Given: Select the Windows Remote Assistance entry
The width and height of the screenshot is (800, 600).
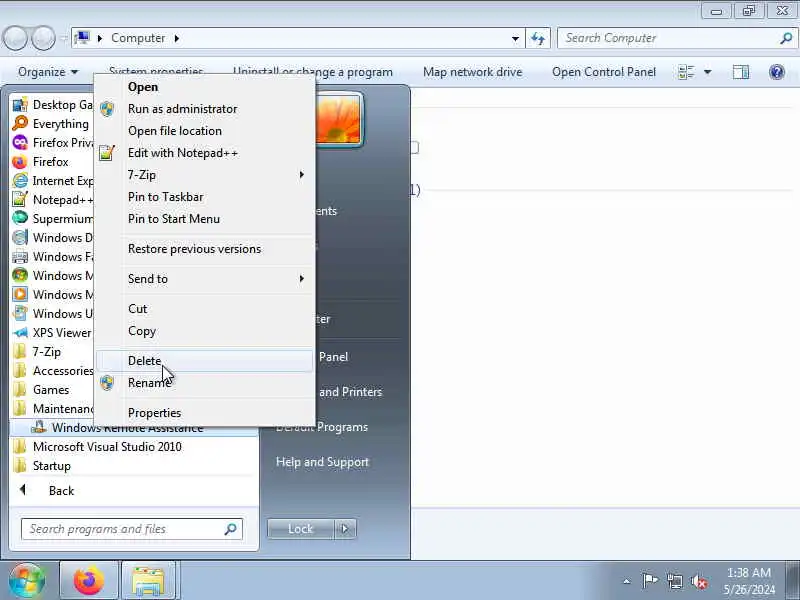Looking at the screenshot, I should coord(134,429).
